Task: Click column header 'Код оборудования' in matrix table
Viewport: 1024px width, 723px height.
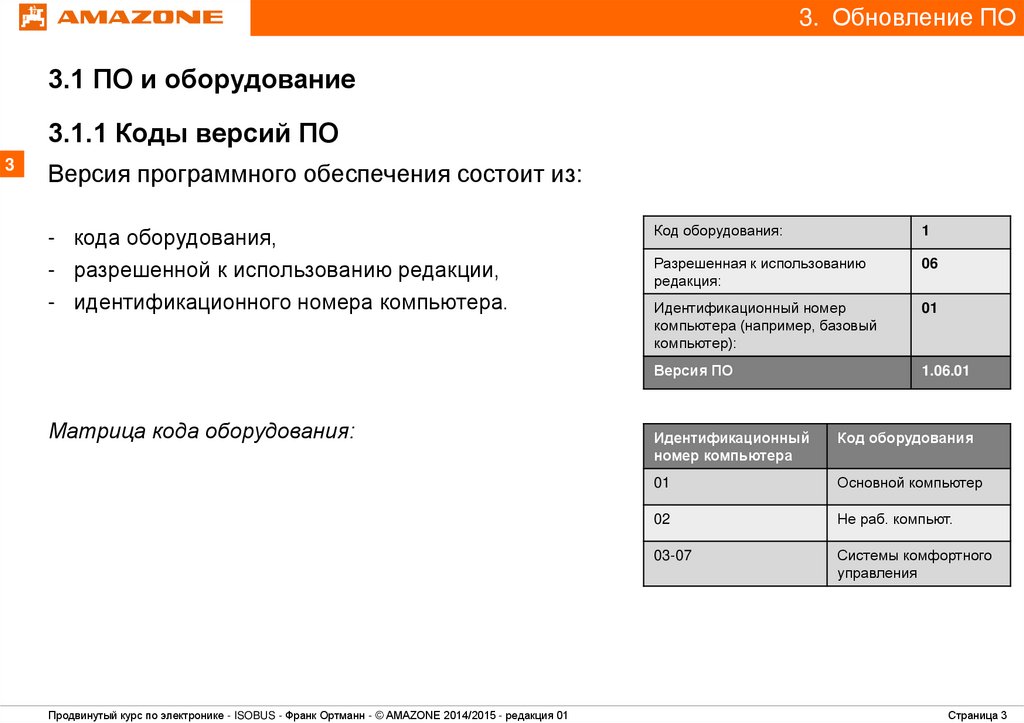Action: point(919,446)
